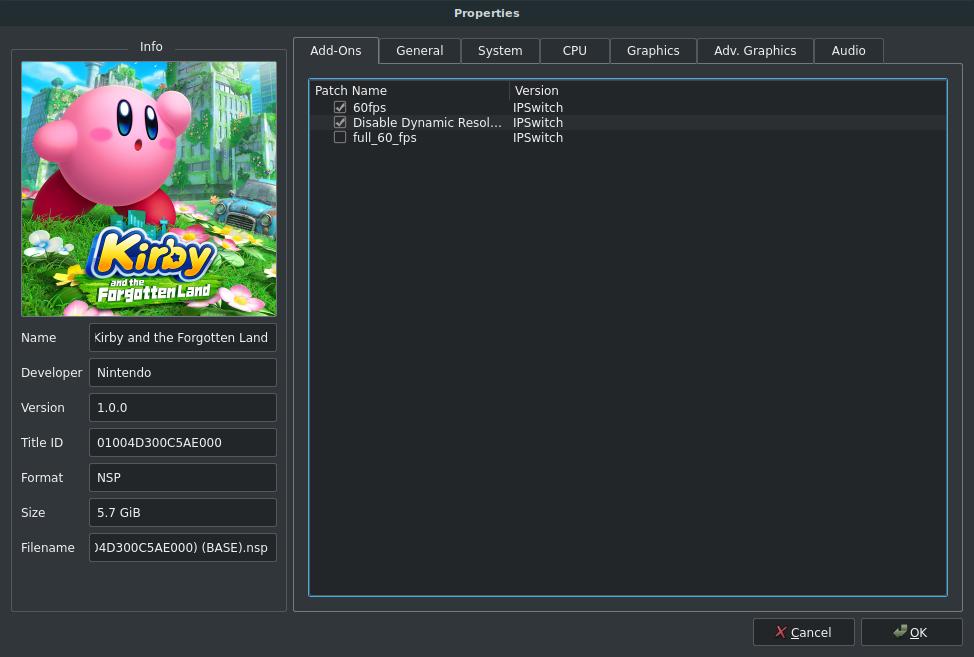Click IPSwitch version in the full_60_fps row
The image size is (974, 657).
[538, 137]
